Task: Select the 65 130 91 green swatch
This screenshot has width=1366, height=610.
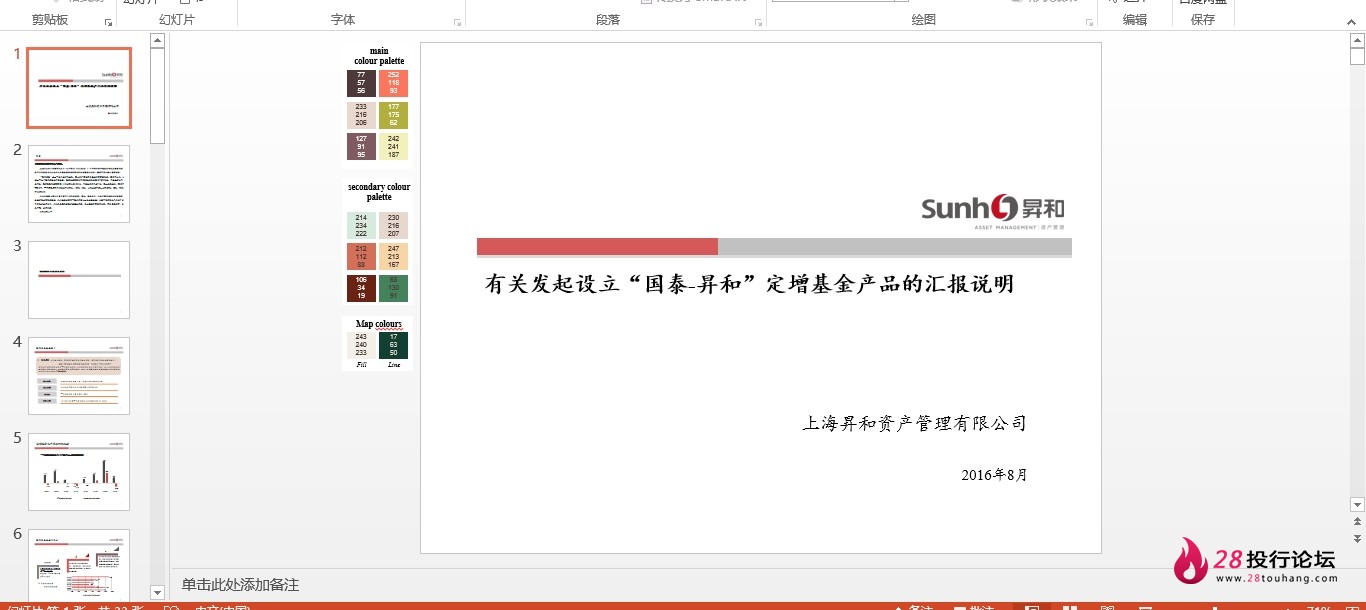Action: pyautogui.click(x=393, y=289)
